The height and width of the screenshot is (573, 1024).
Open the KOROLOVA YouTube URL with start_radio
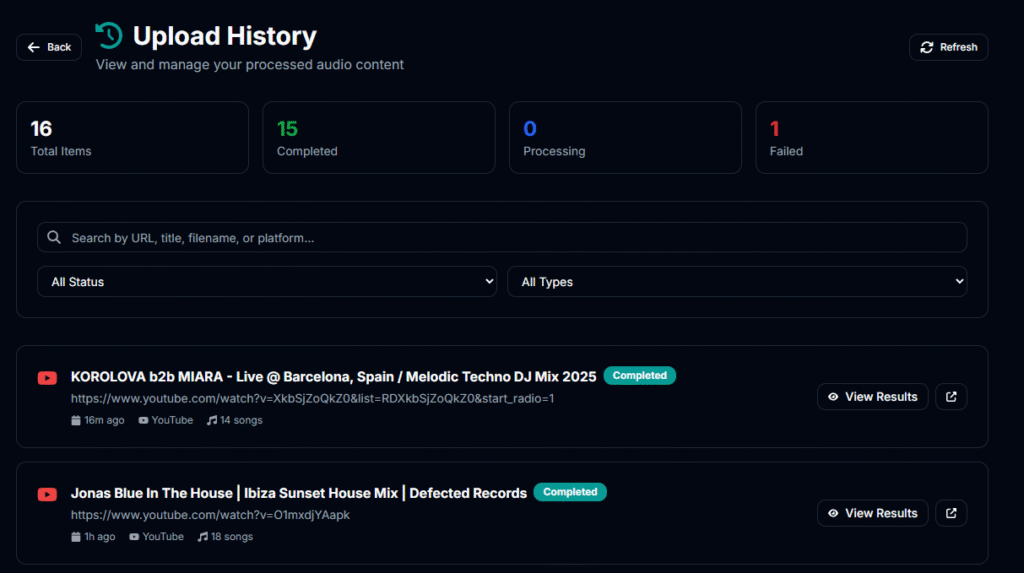click(312, 399)
